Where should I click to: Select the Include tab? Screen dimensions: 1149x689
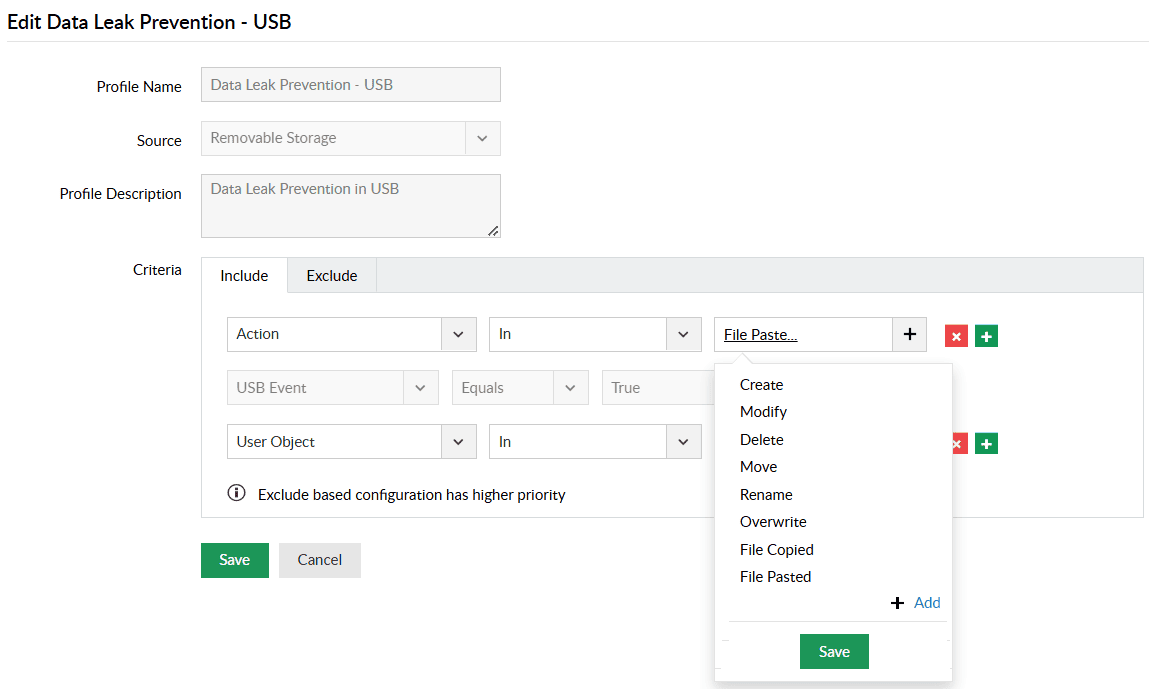pos(244,276)
